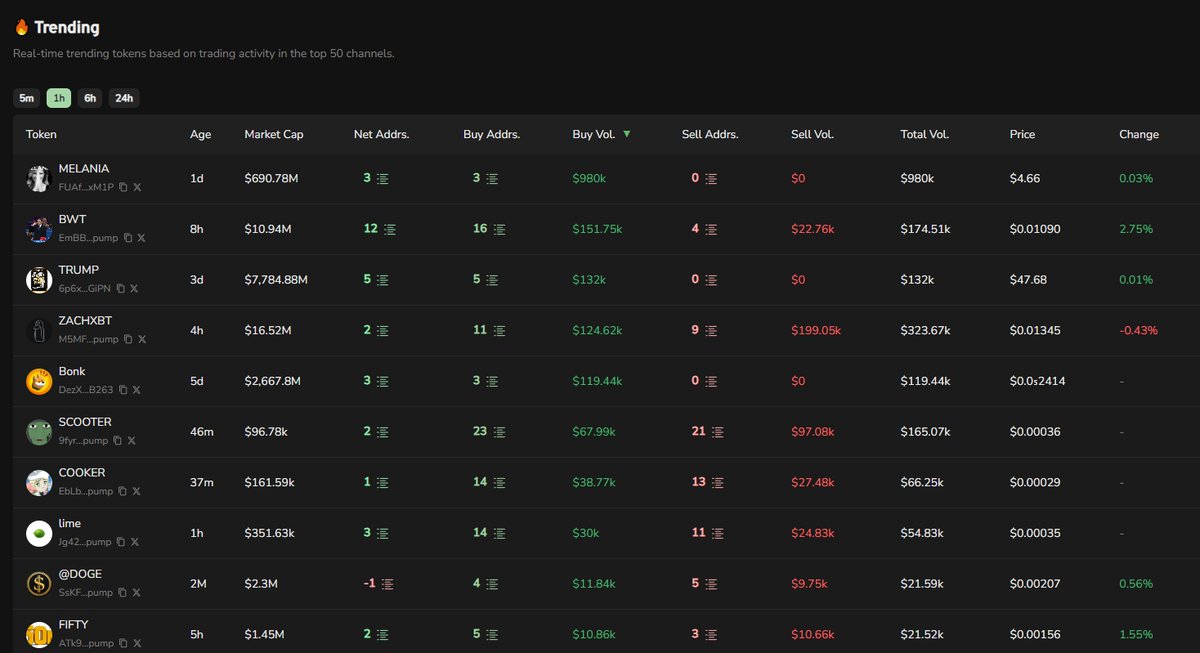Click BWT change value 2.75%
Screen dimensions: 1200x653
[1136, 229]
